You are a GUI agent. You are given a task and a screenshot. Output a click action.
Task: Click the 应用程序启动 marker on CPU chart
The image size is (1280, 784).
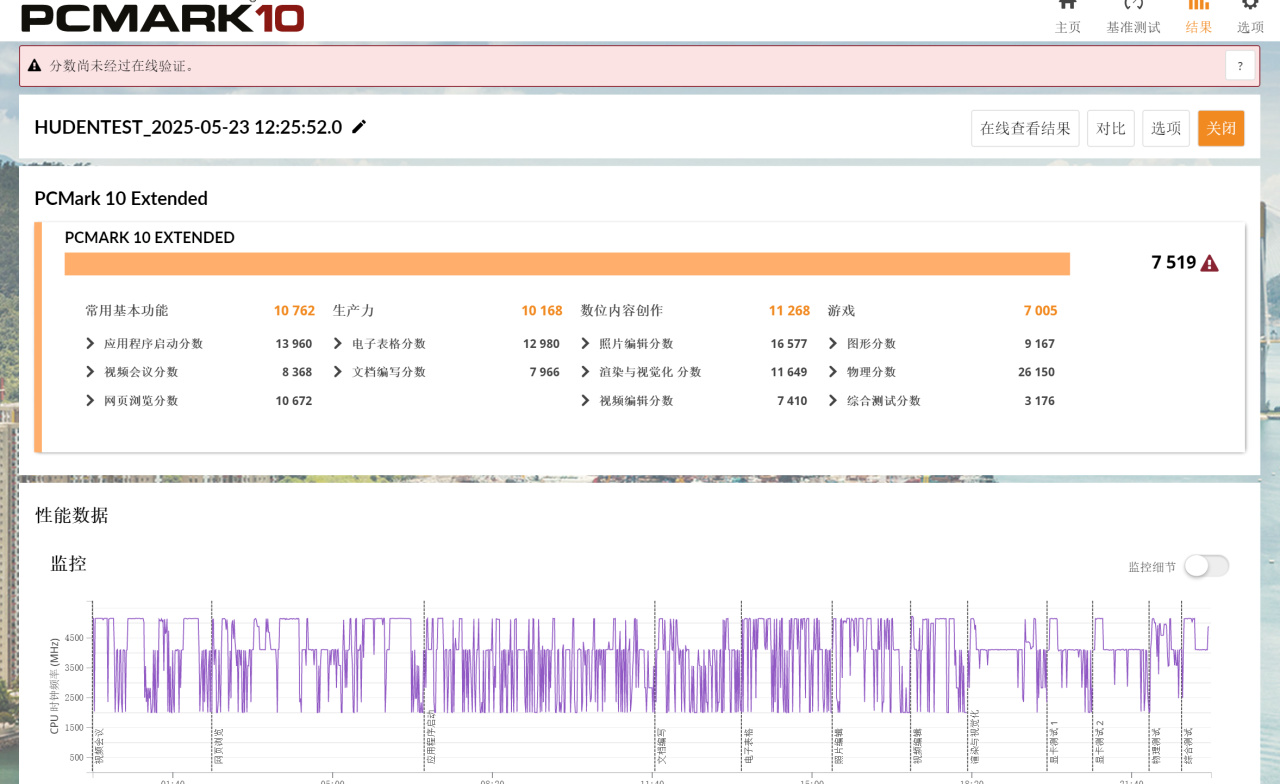432,738
